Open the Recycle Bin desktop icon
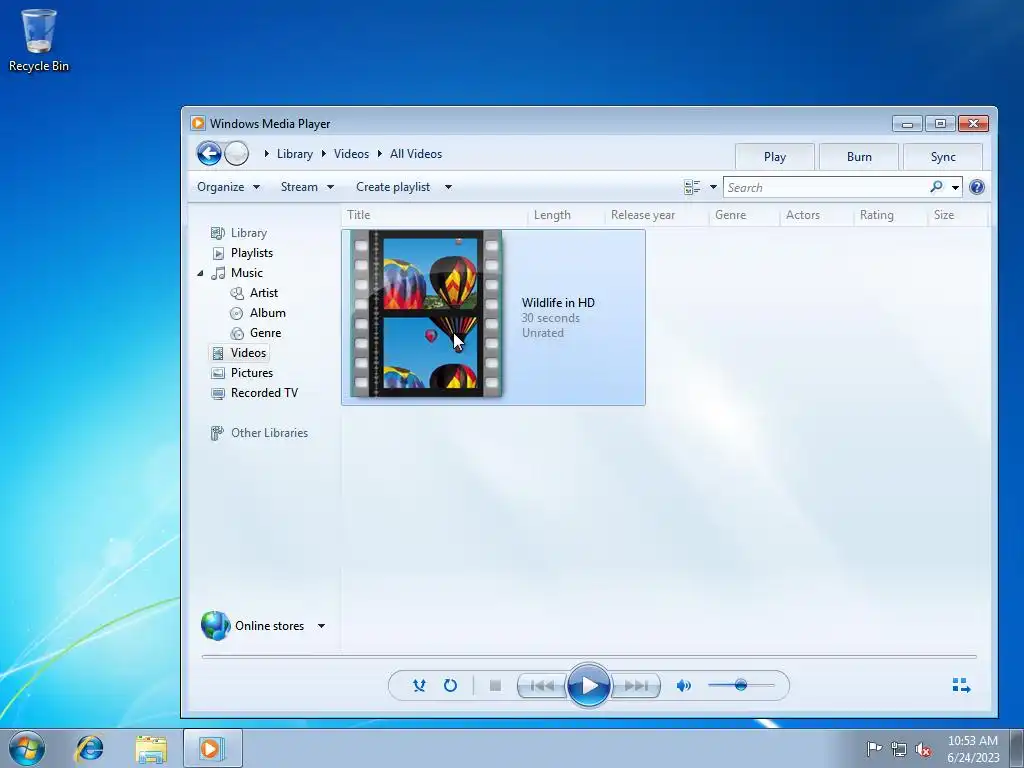Viewport: 1024px width, 768px height. point(39,40)
